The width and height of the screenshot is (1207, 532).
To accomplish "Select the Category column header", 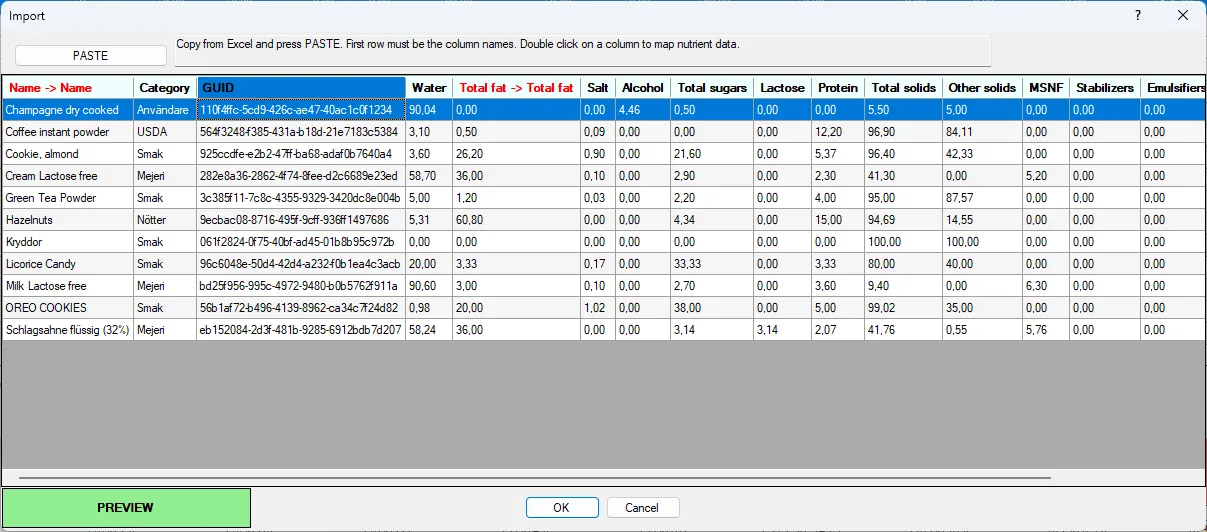I will pyautogui.click(x=164, y=88).
